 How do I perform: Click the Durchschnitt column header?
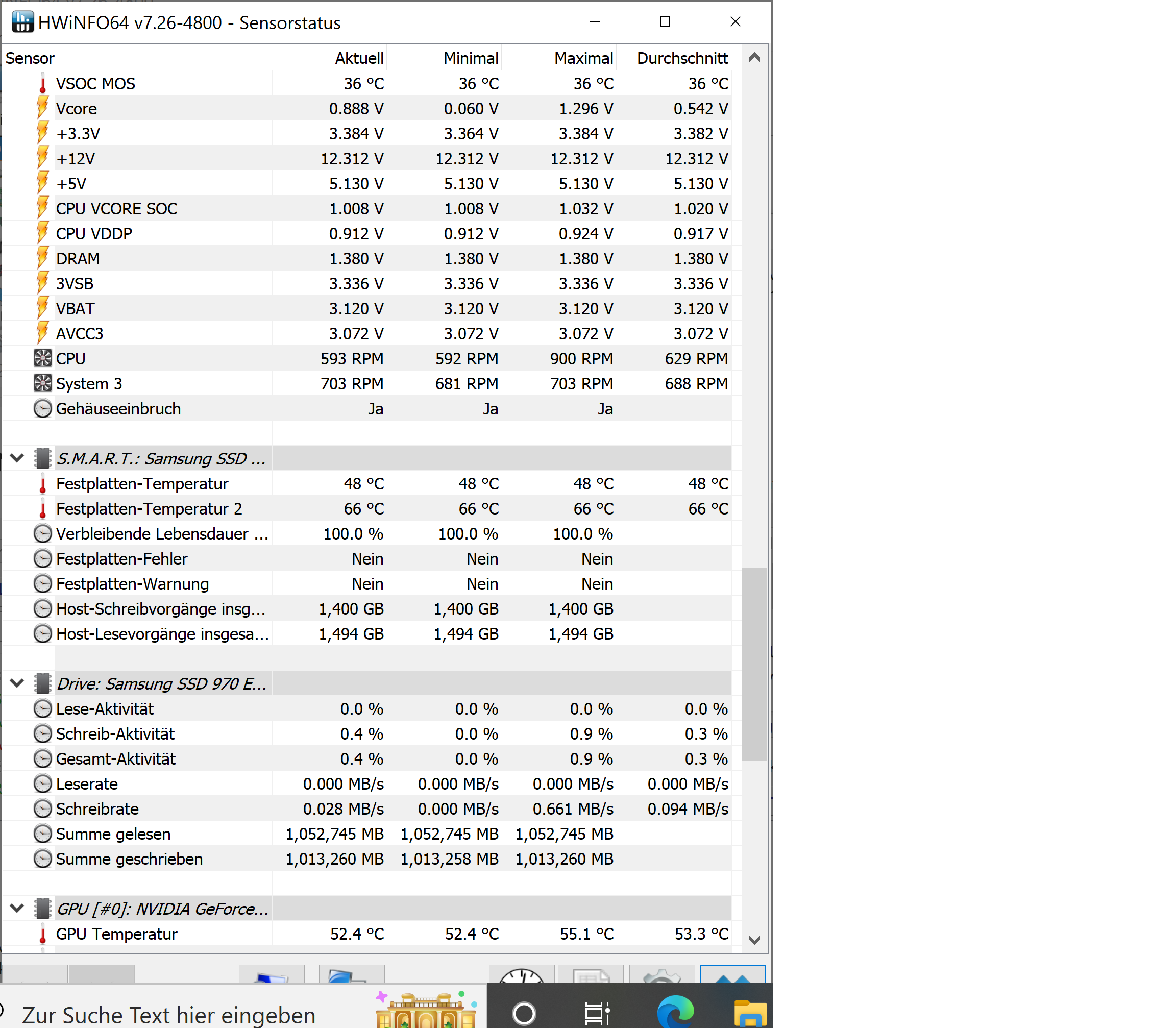tap(681, 58)
